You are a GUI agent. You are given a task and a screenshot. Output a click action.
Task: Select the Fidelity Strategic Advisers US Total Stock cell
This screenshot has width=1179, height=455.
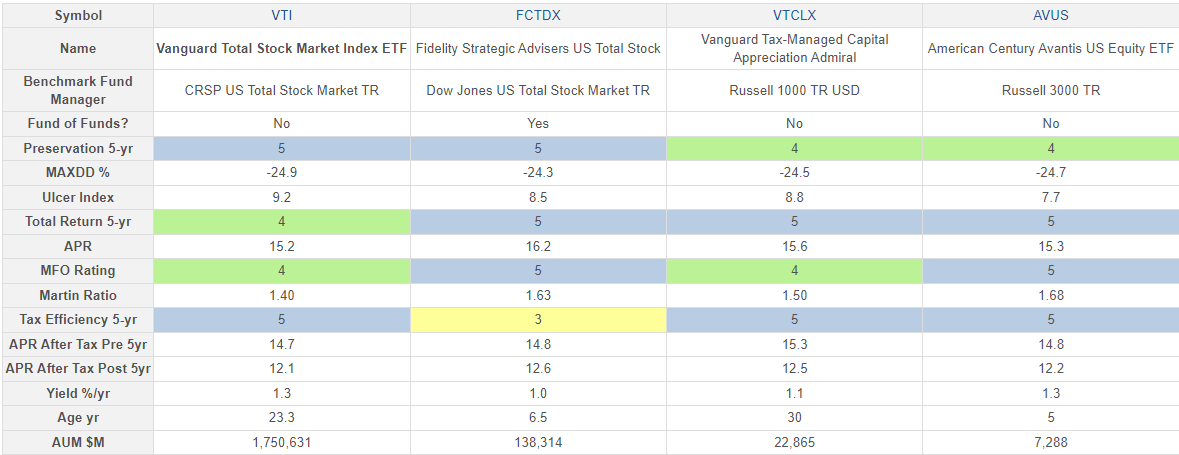538,48
